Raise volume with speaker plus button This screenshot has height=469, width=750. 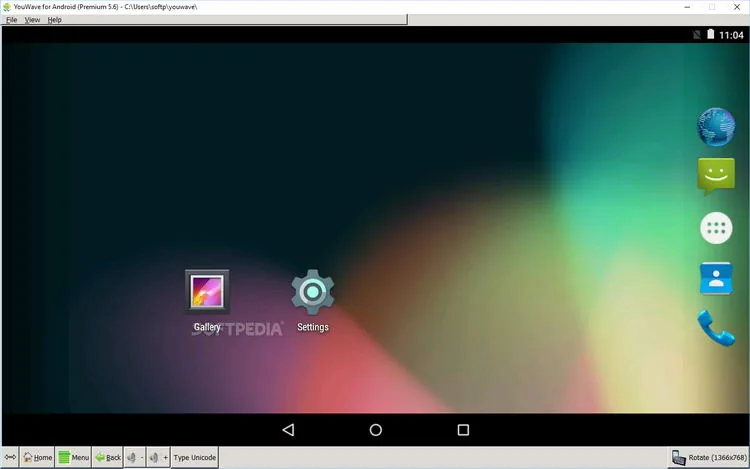click(158, 458)
